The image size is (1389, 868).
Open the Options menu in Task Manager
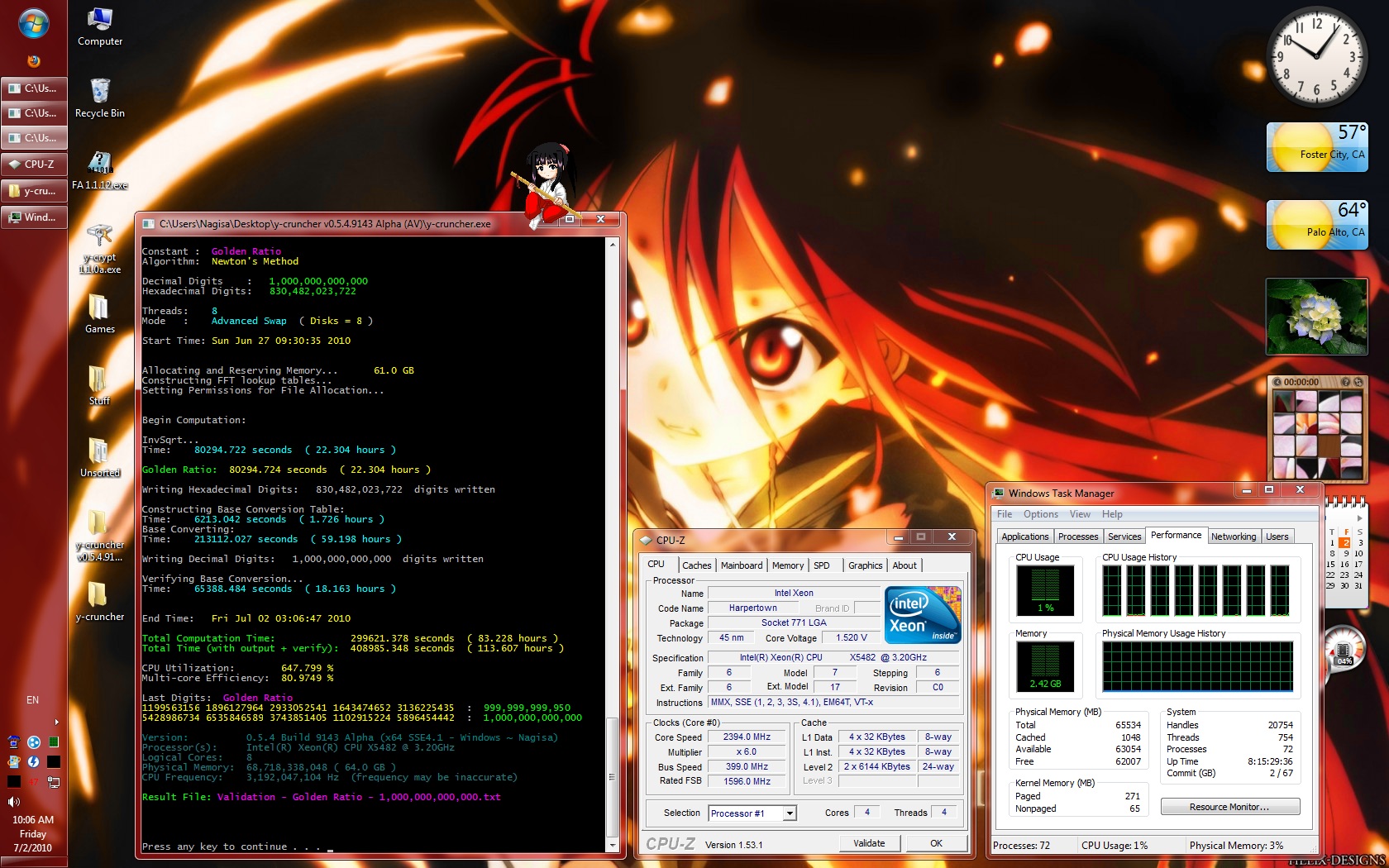click(x=1040, y=514)
